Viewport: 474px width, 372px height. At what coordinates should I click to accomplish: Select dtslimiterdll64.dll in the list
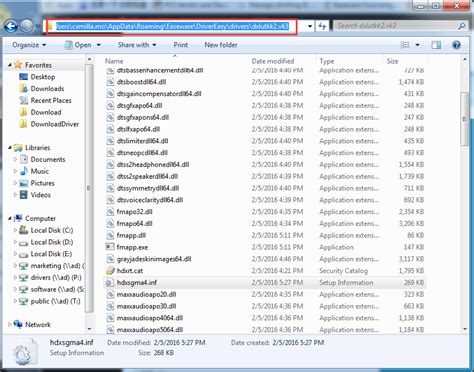tap(142, 141)
